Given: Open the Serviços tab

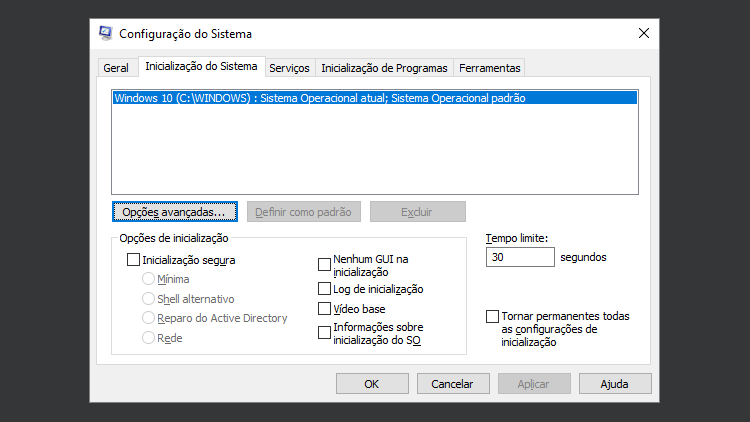Looking at the screenshot, I should [x=289, y=68].
